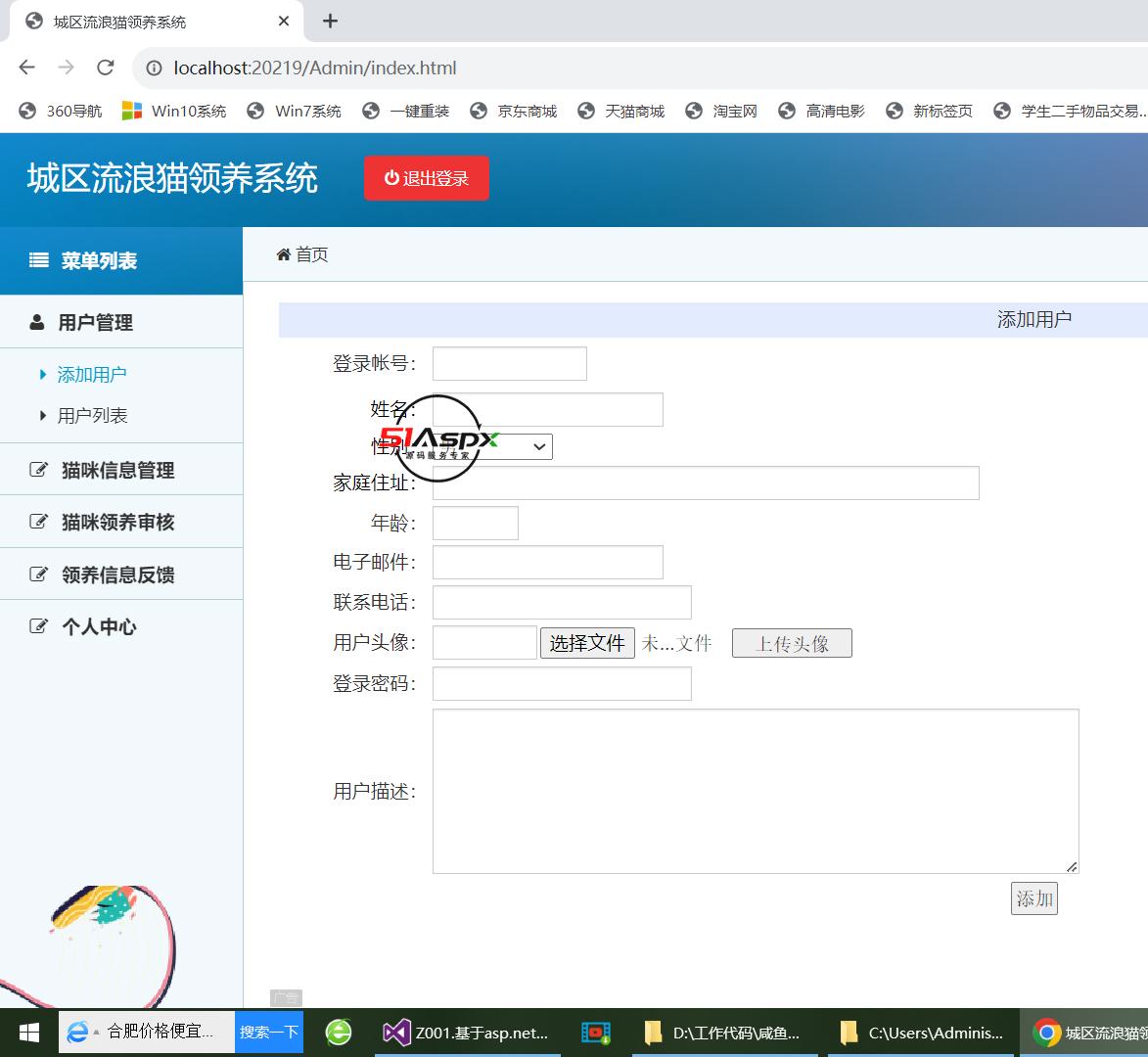The width and height of the screenshot is (1148, 1057).
Task: Expand the arrow beside 添加用户
Action: click(42, 374)
